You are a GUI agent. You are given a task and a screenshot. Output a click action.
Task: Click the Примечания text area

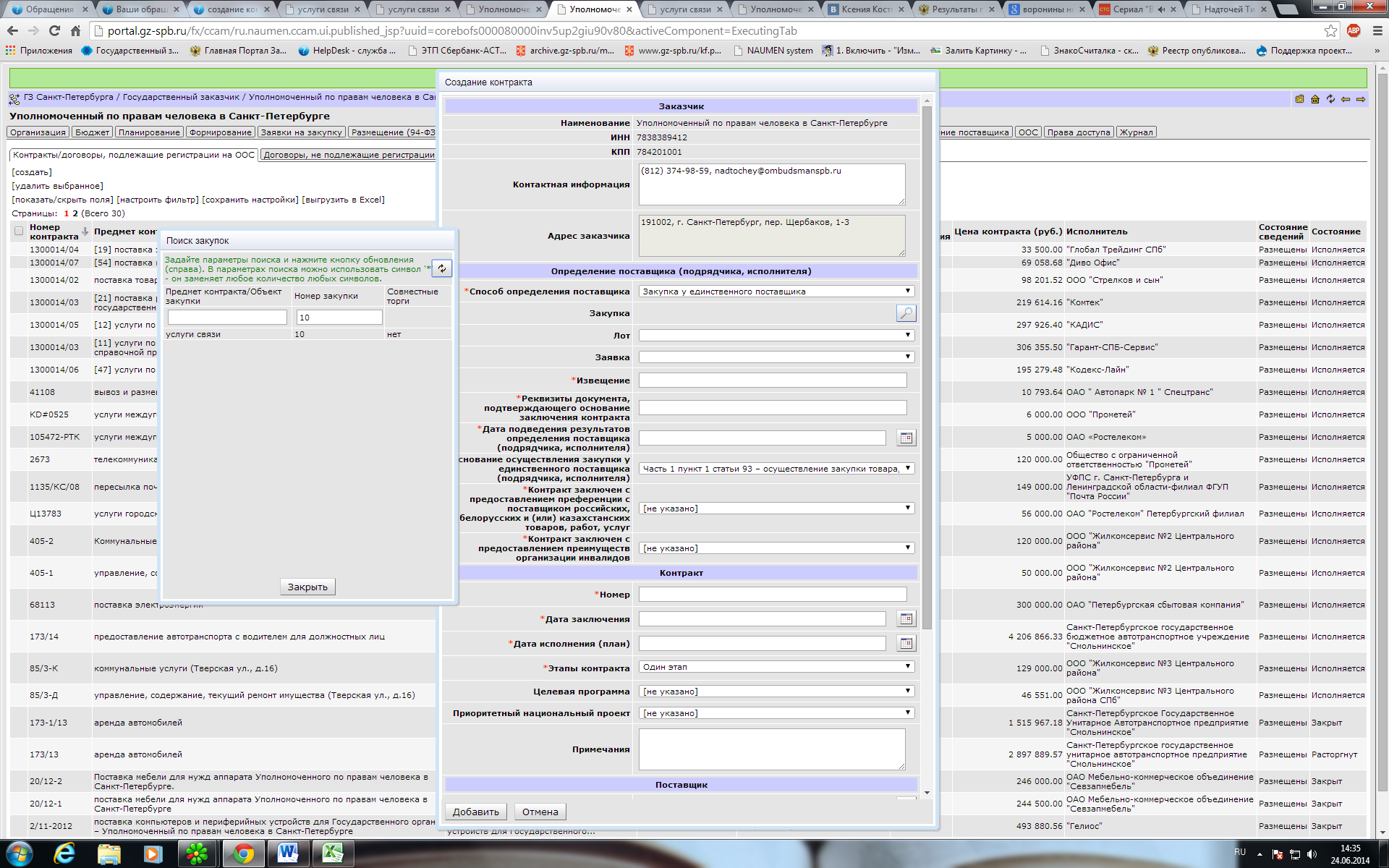coord(772,749)
